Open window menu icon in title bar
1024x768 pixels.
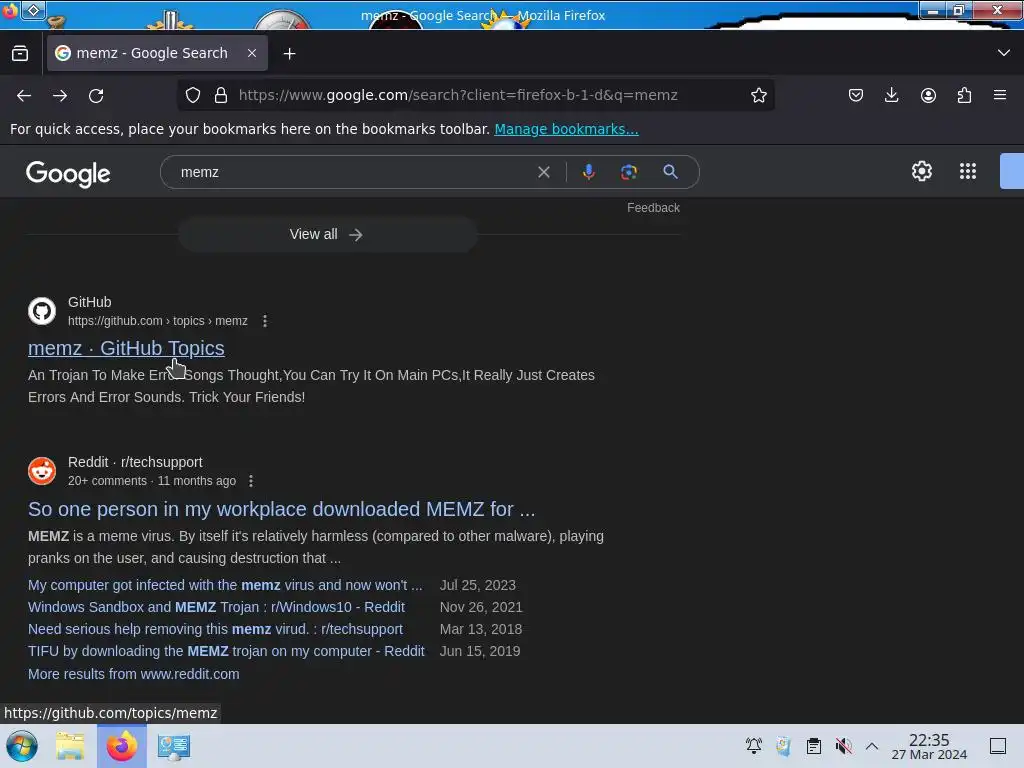(10, 11)
